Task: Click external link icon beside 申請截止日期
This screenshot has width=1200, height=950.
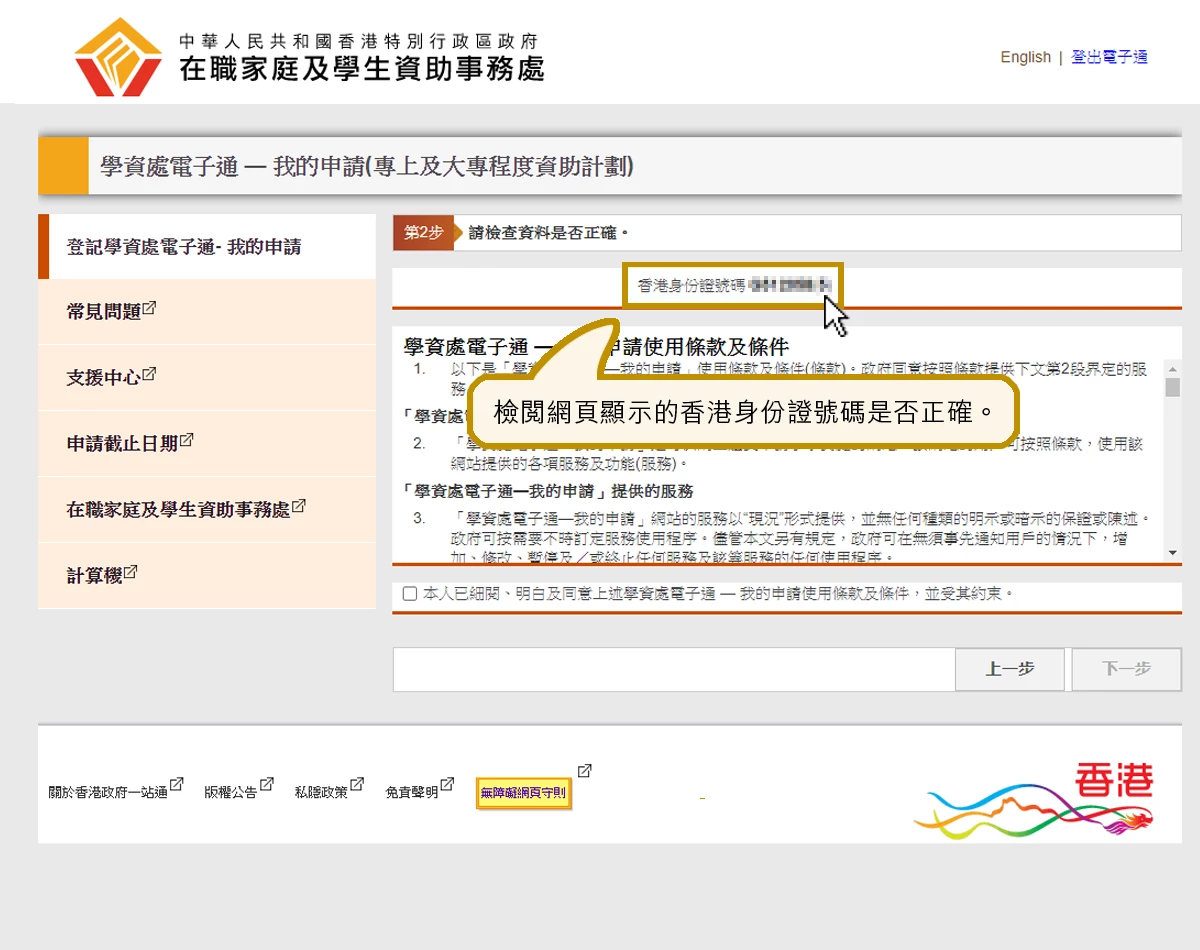Action: 186,440
